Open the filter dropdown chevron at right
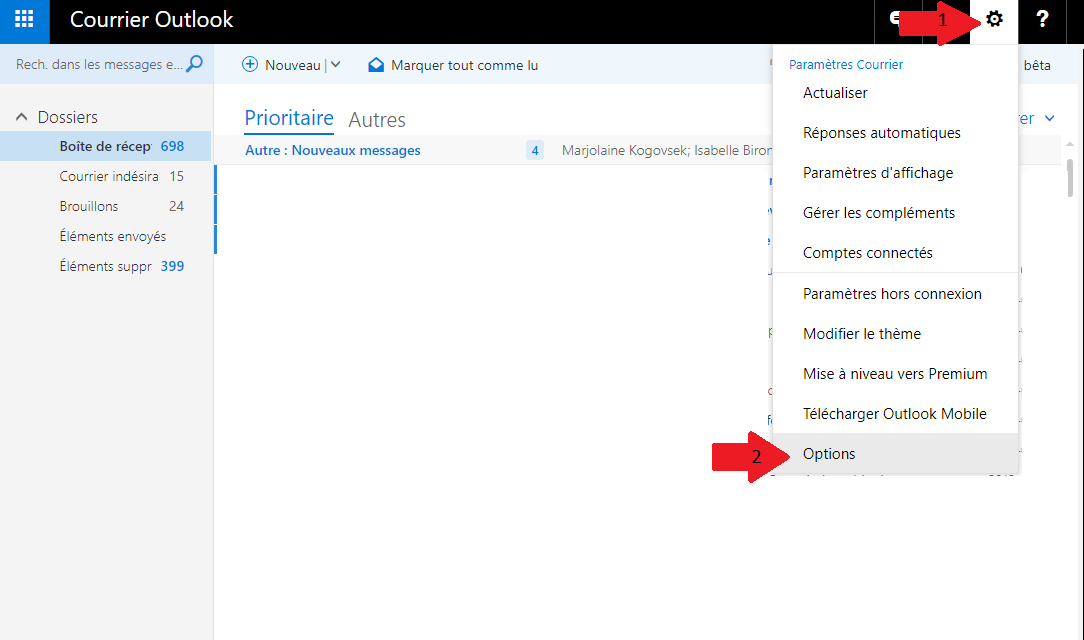The image size is (1084, 640). [1049, 119]
